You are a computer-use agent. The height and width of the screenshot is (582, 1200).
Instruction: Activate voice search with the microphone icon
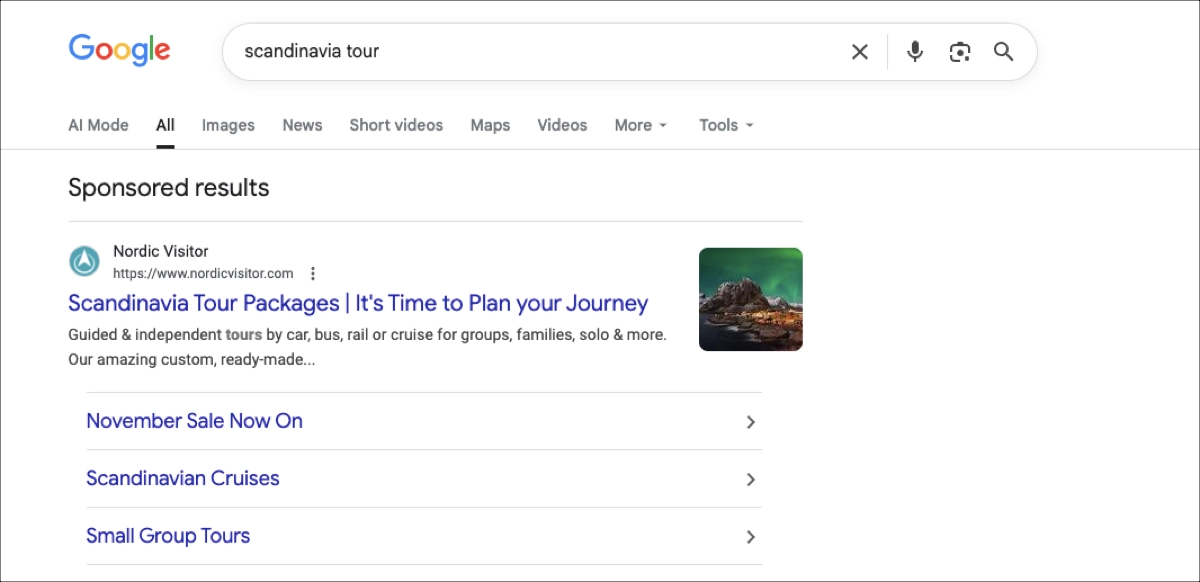[x=914, y=51]
